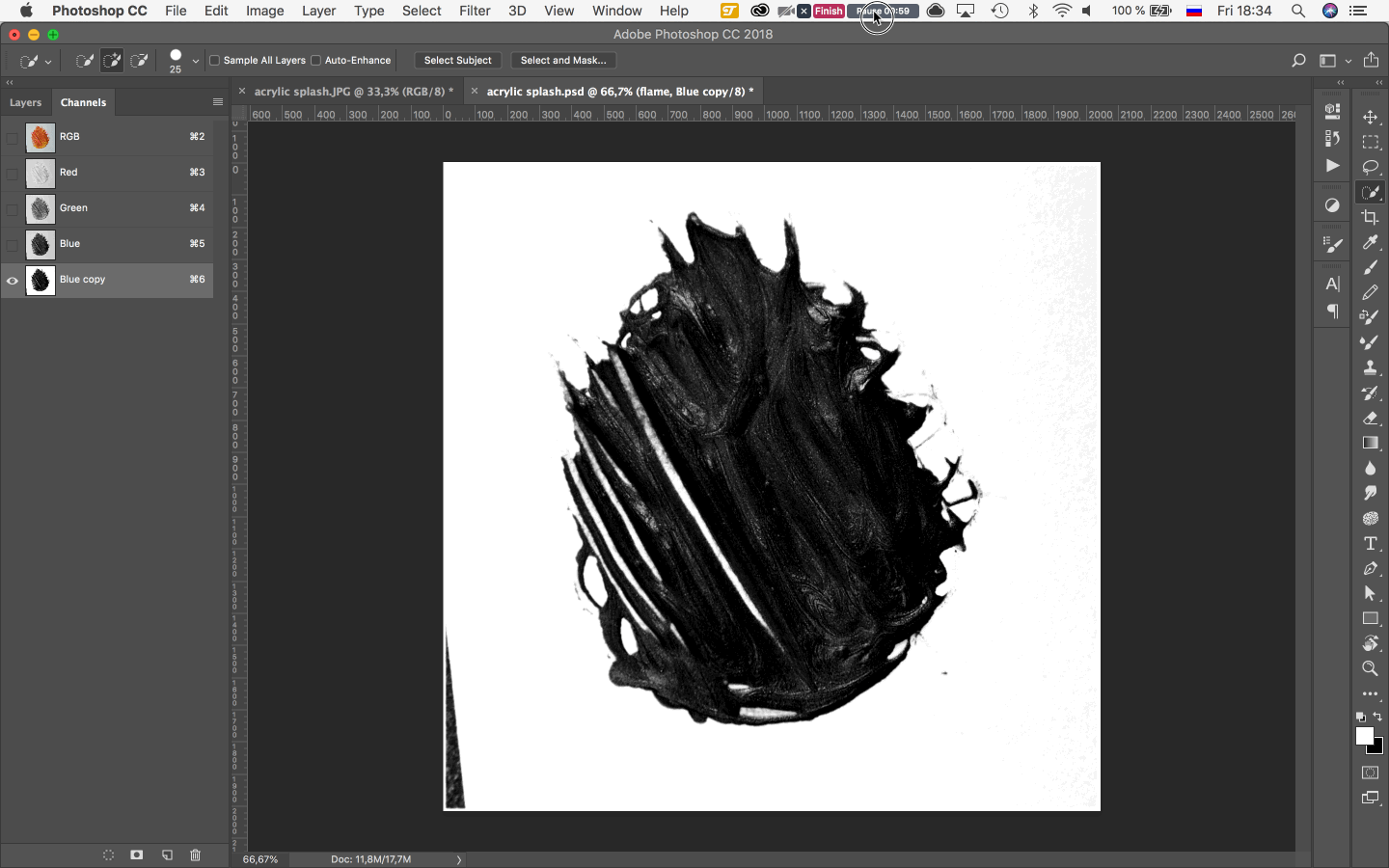
Task: Select the Path Selection arrow tool
Action: click(1371, 593)
